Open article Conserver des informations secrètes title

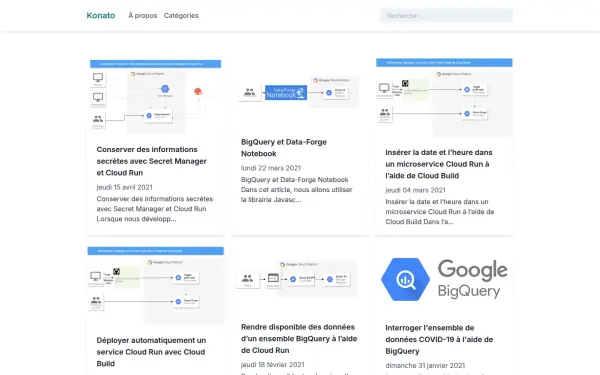(x=152, y=161)
